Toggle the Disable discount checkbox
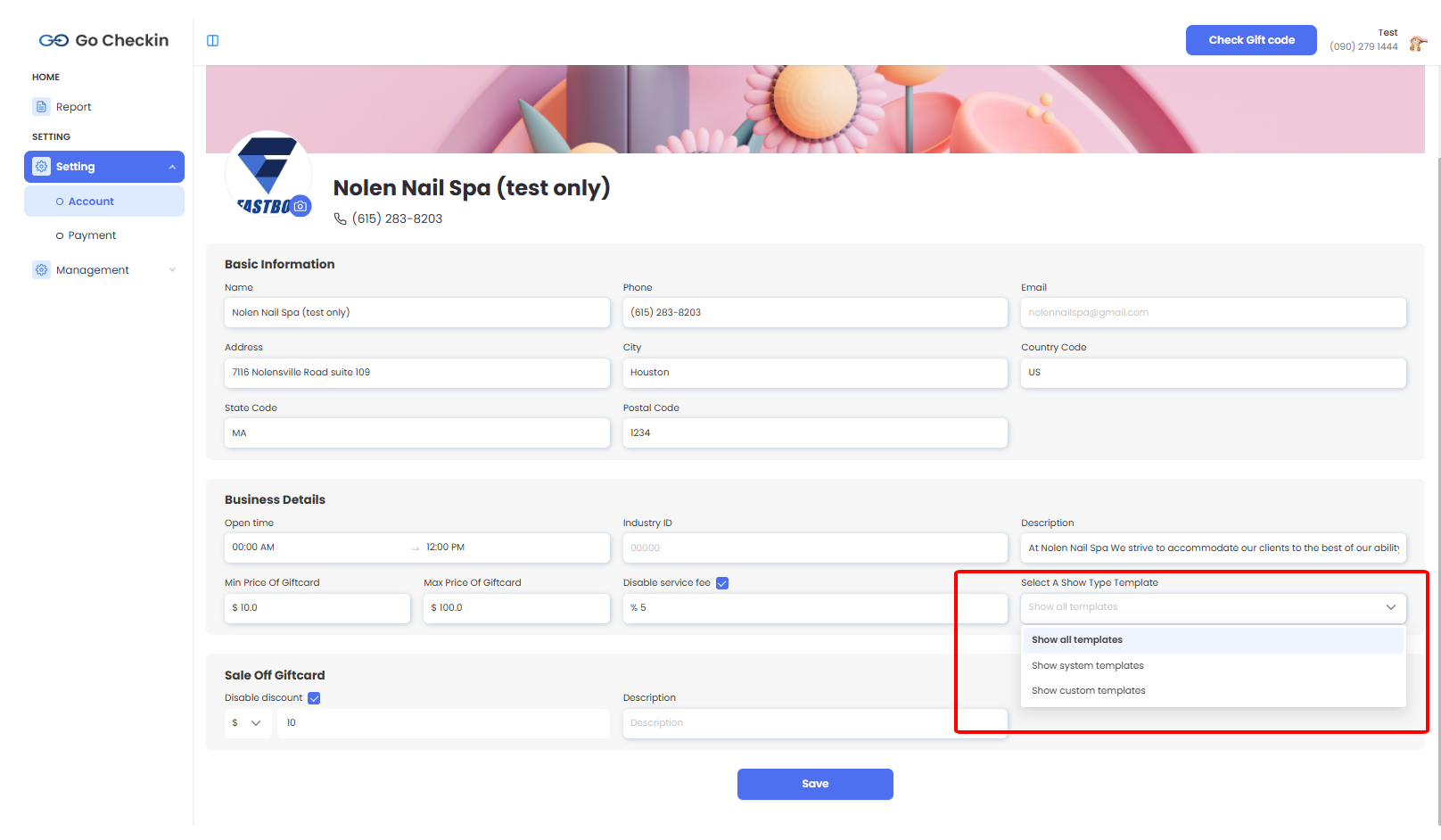 tap(314, 698)
